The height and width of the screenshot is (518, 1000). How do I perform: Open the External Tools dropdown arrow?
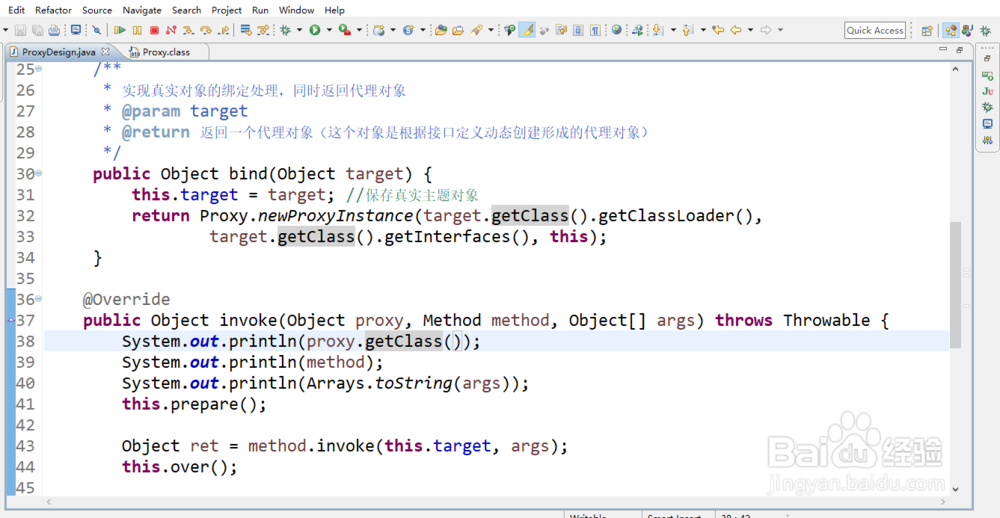click(359, 30)
